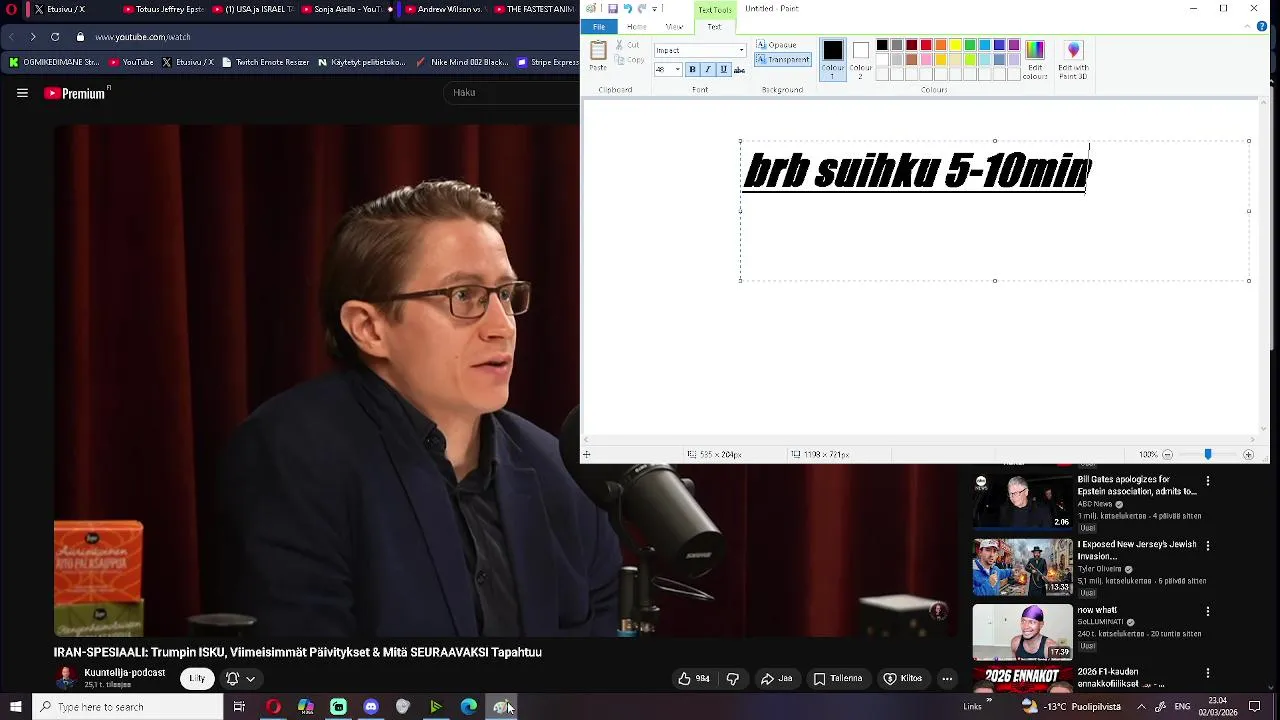Click the Tallenna save button
The image size is (1280, 720).
click(838, 678)
